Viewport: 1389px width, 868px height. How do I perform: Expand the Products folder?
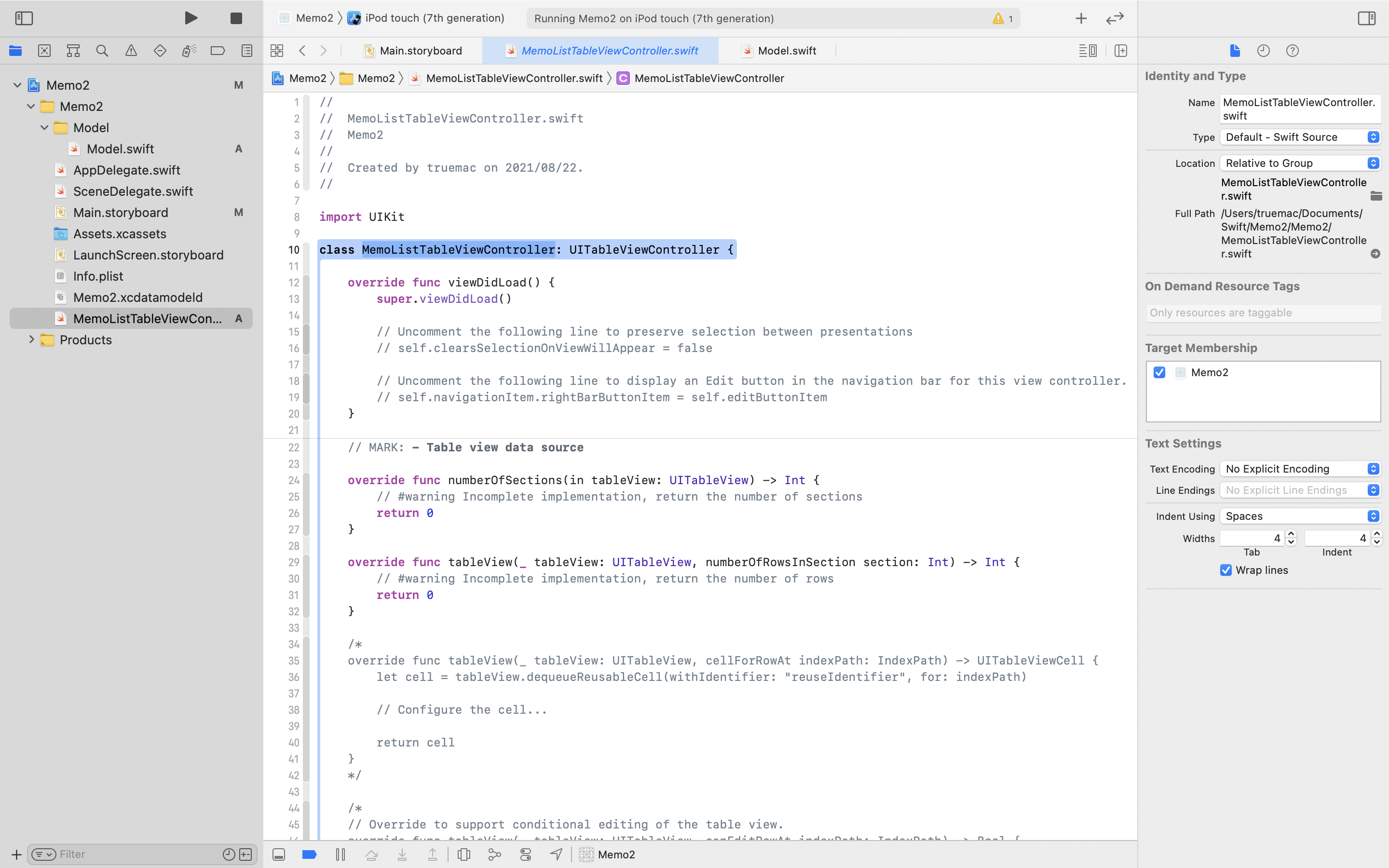click(31, 339)
